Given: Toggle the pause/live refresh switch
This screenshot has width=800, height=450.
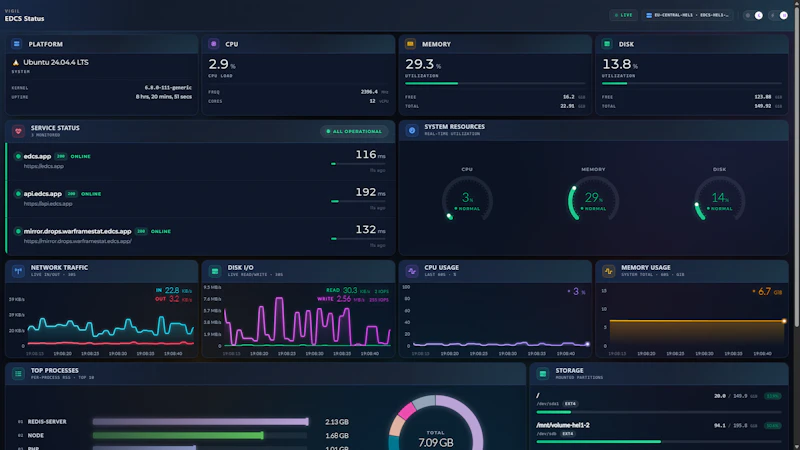Looking at the screenshot, I should pos(779,15).
